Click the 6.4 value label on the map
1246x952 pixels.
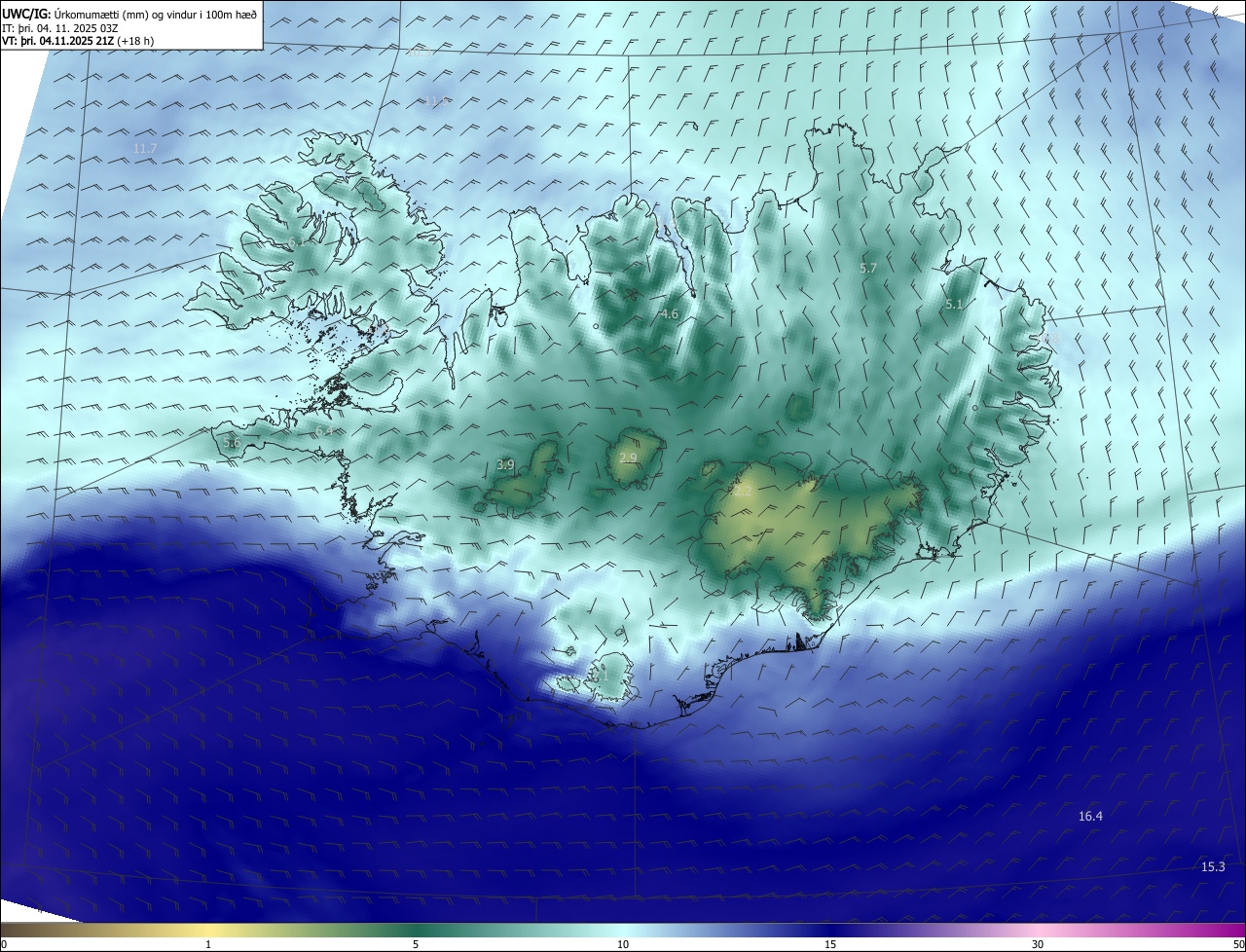324,430
